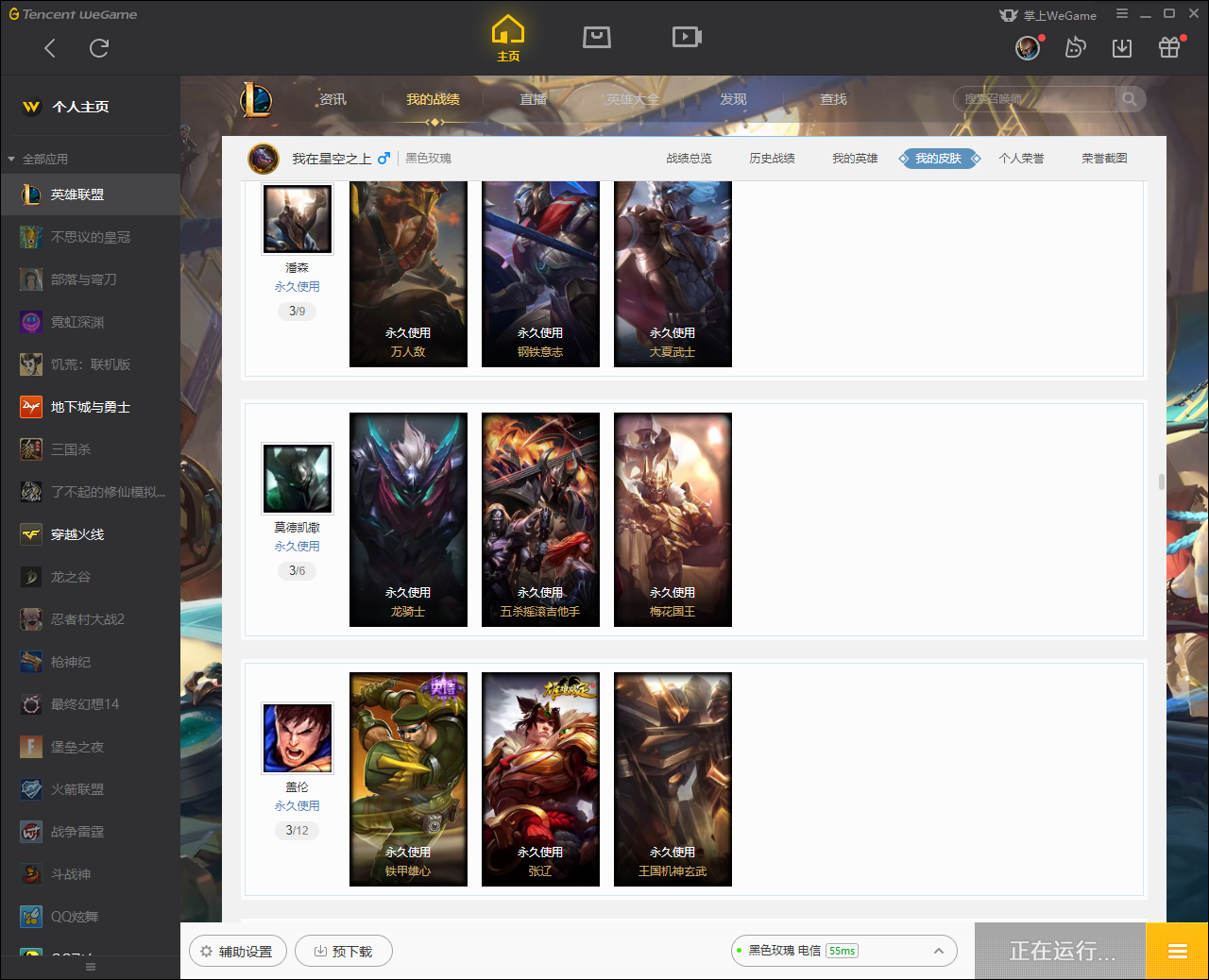Select 最终幻想14 in sidebar

[90, 704]
